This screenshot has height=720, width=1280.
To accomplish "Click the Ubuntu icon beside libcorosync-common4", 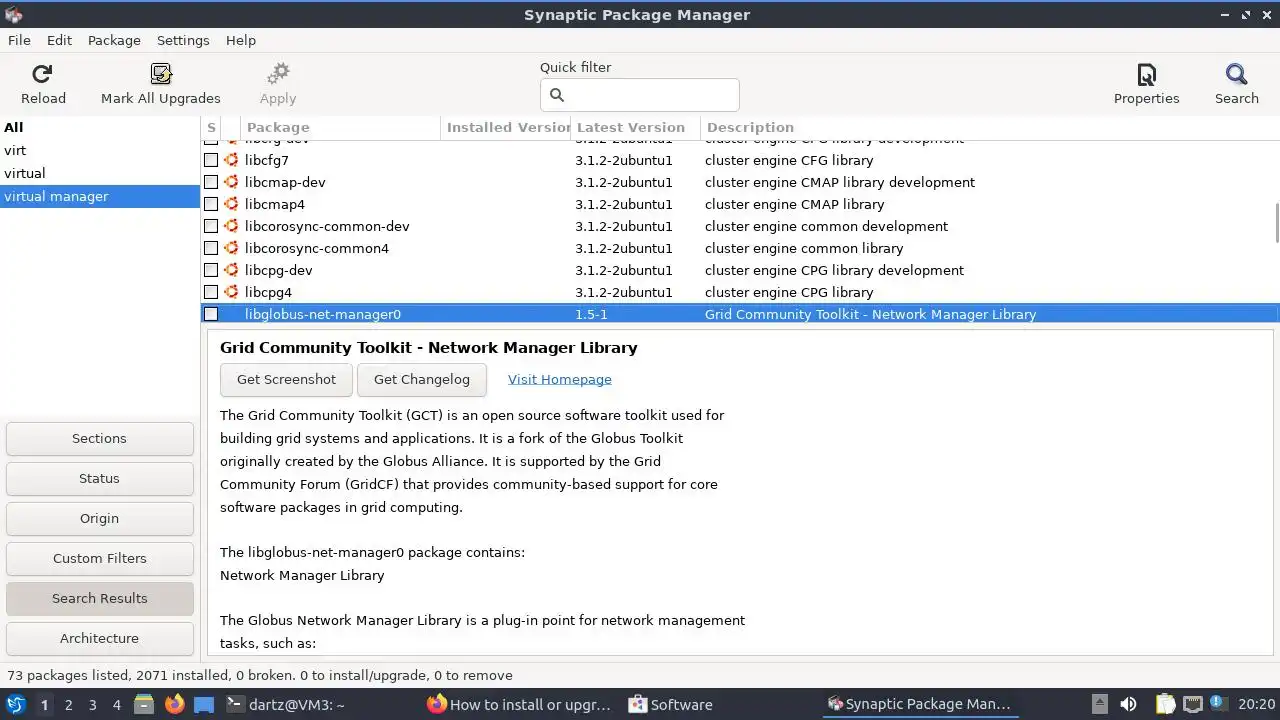I will click(x=231, y=248).
